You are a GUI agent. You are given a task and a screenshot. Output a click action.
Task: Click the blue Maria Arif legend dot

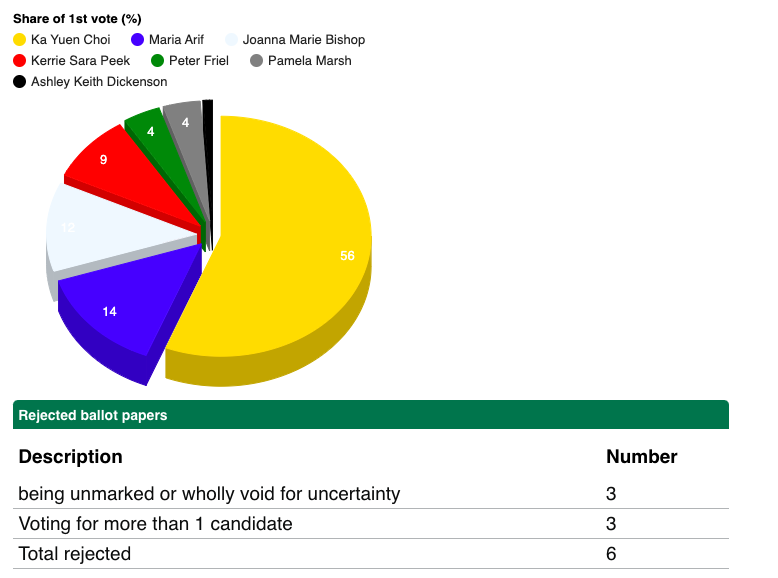[x=137, y=40]
